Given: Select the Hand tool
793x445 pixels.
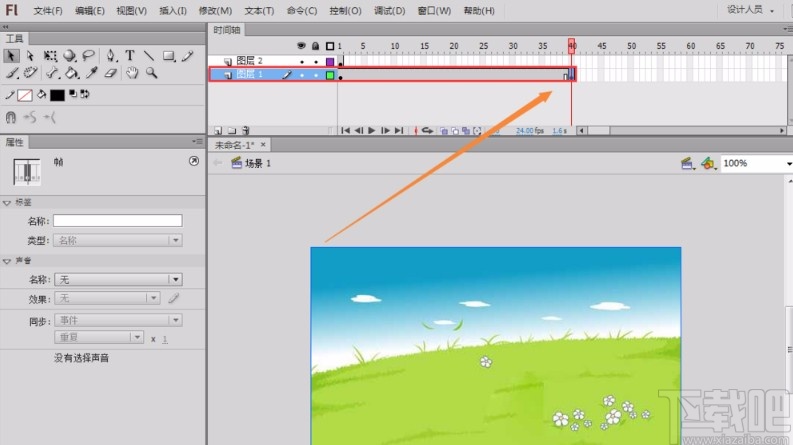Looking at the screenshot, I should click(132, 73).
